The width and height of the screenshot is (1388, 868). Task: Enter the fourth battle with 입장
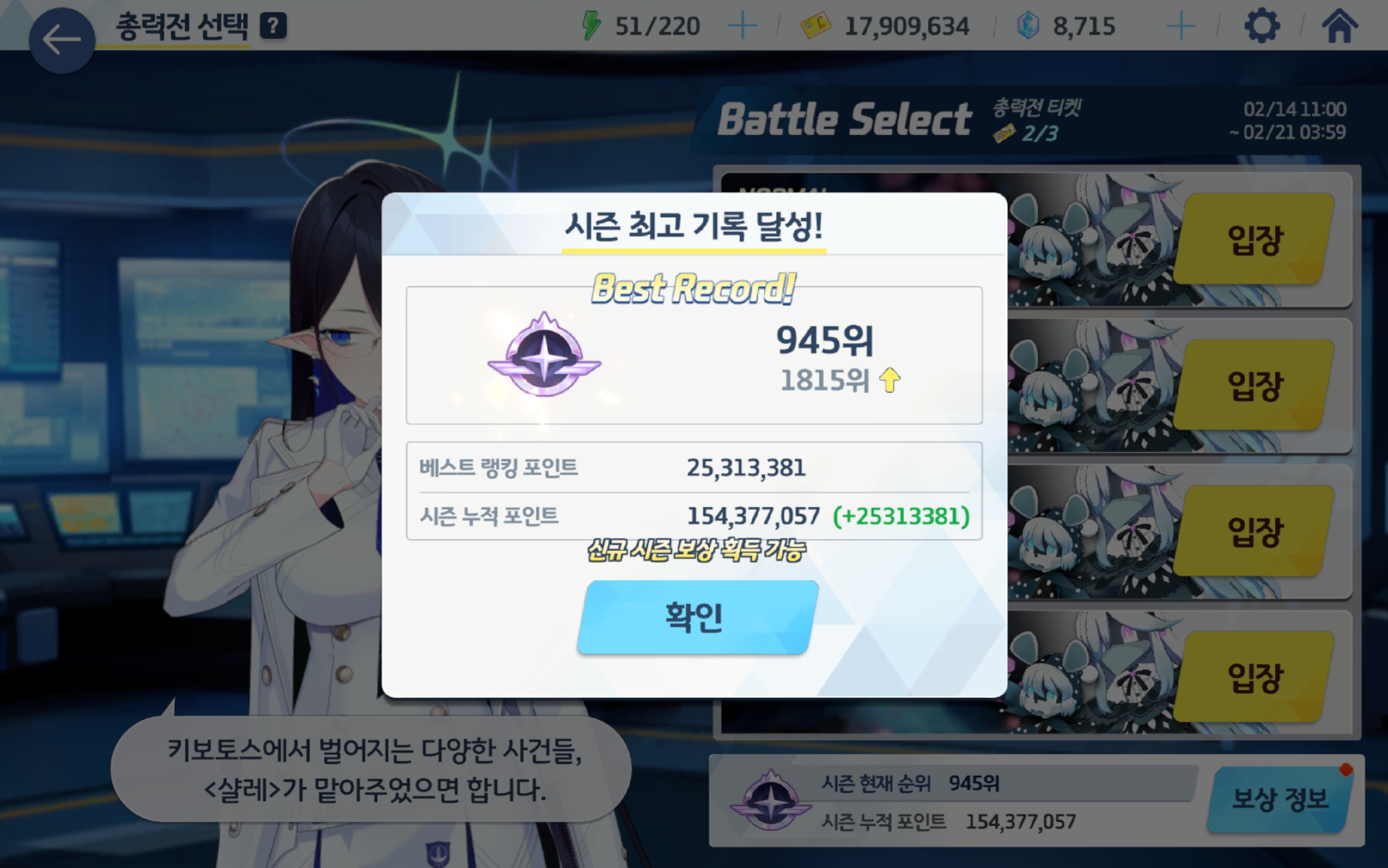coord(1254,677)
